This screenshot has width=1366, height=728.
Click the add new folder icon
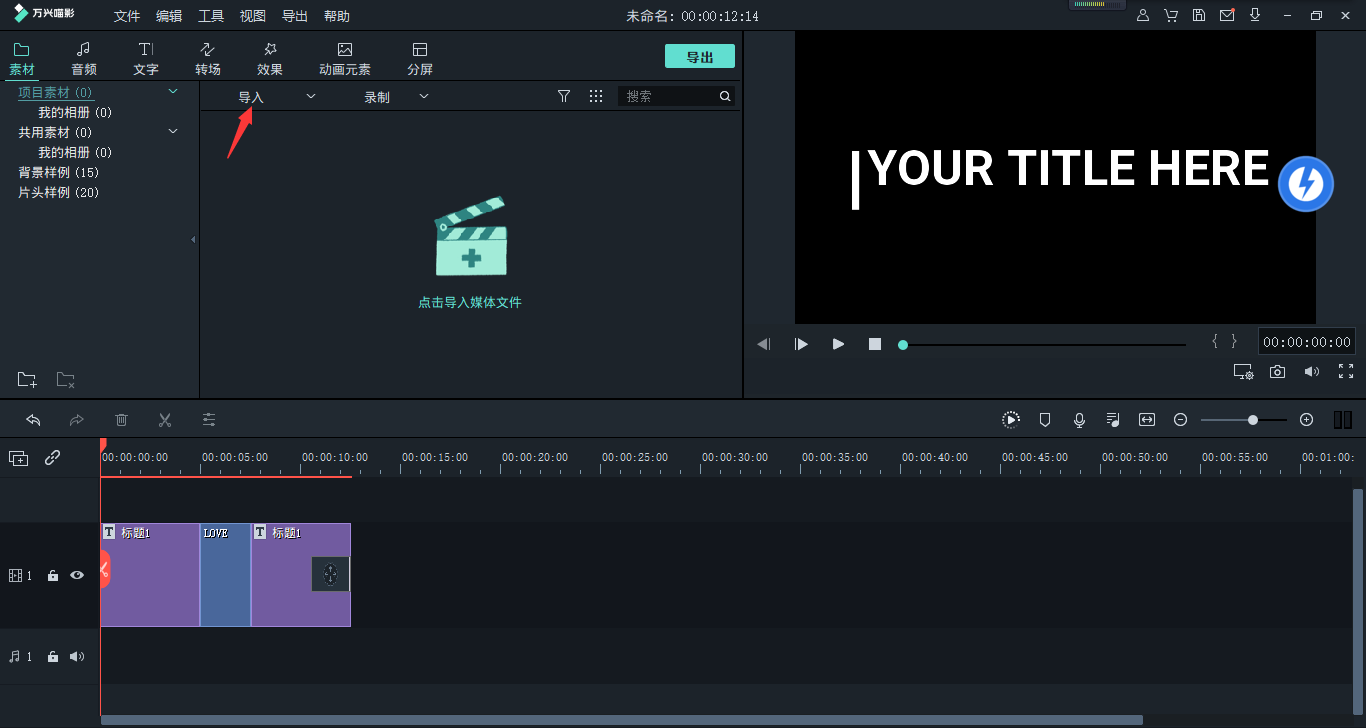[27, 380]
